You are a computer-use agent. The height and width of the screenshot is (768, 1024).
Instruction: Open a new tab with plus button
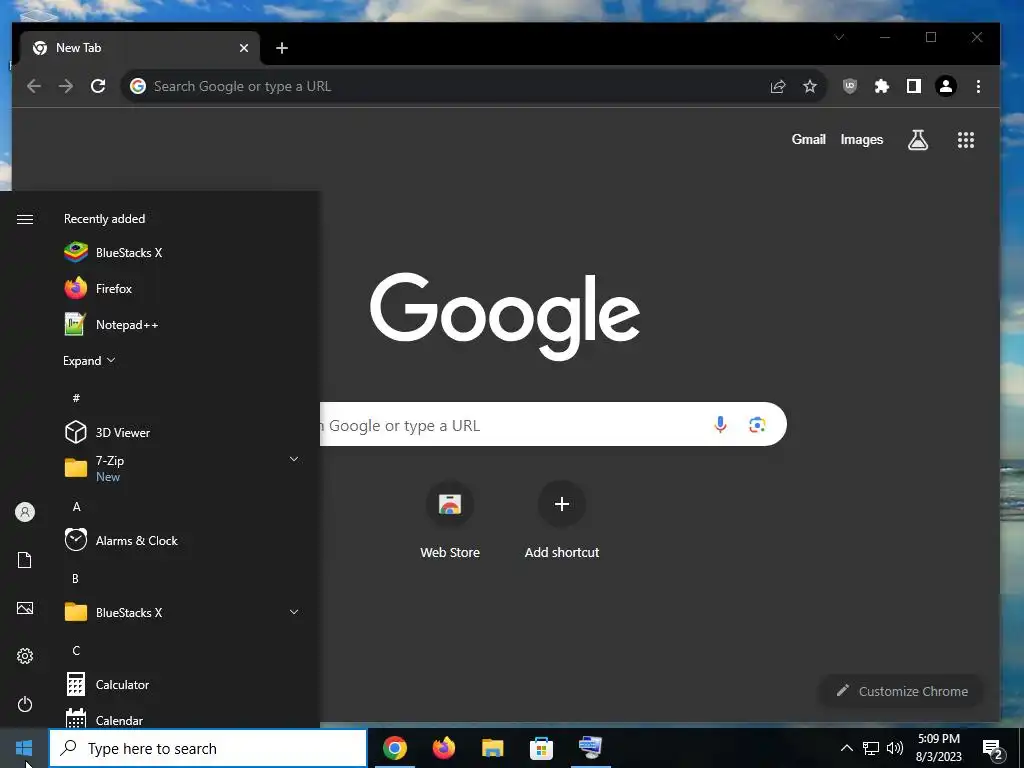(x=281, y=48)
